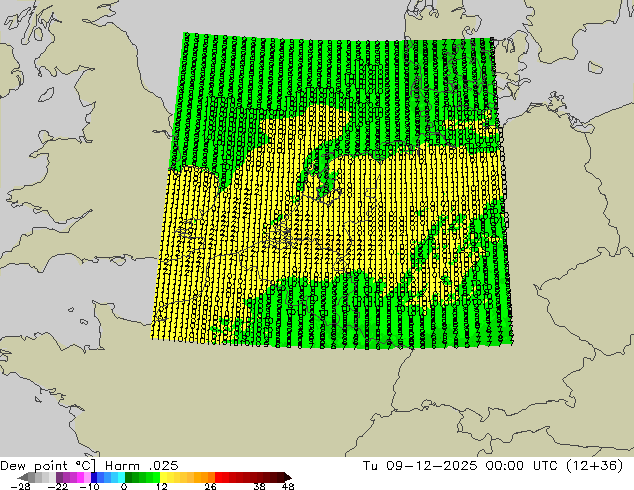Click the '0' legend value
The height and width of the screenshot is (490, 634).
124,486
